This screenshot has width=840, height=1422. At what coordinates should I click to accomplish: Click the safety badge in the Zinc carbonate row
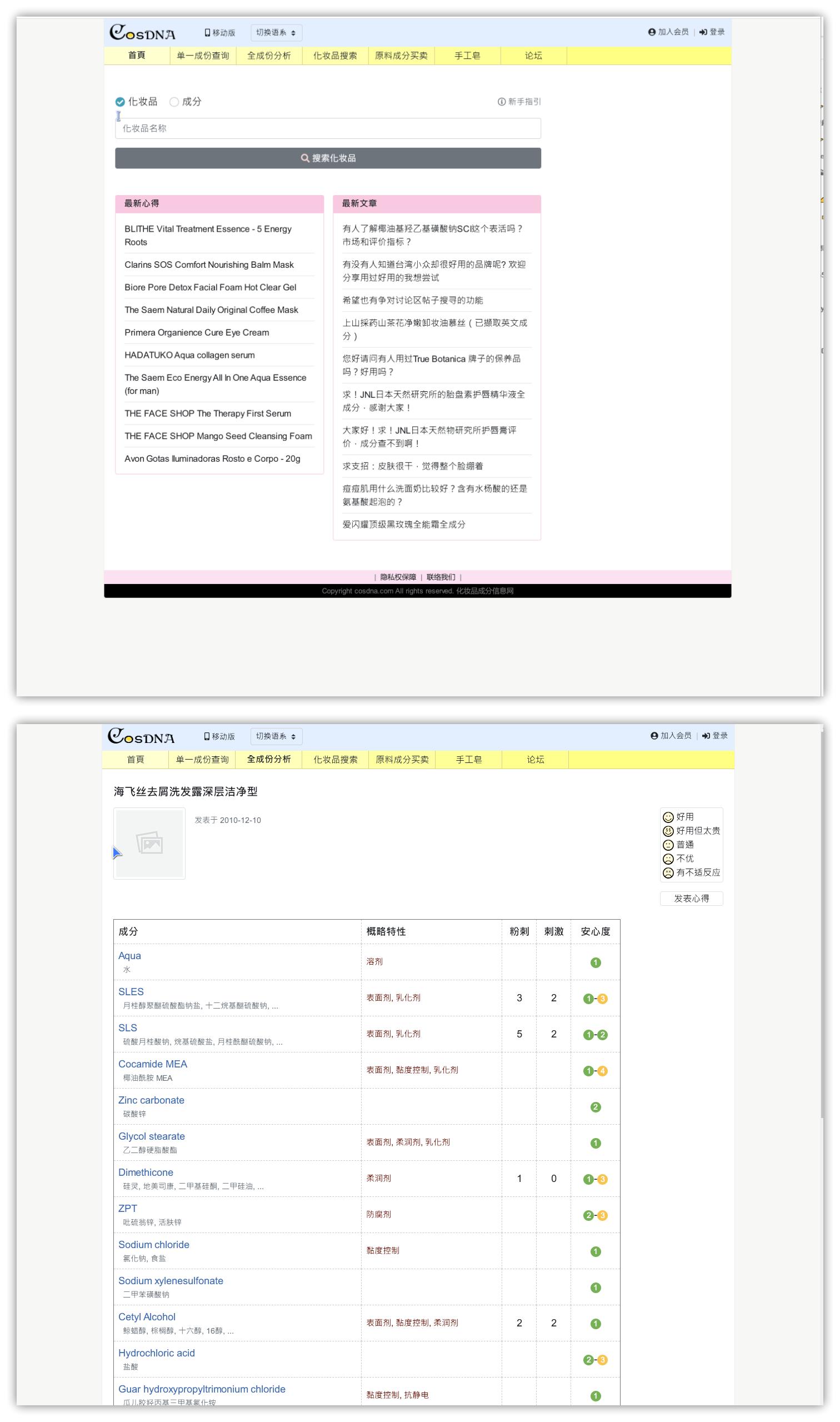596,1107
